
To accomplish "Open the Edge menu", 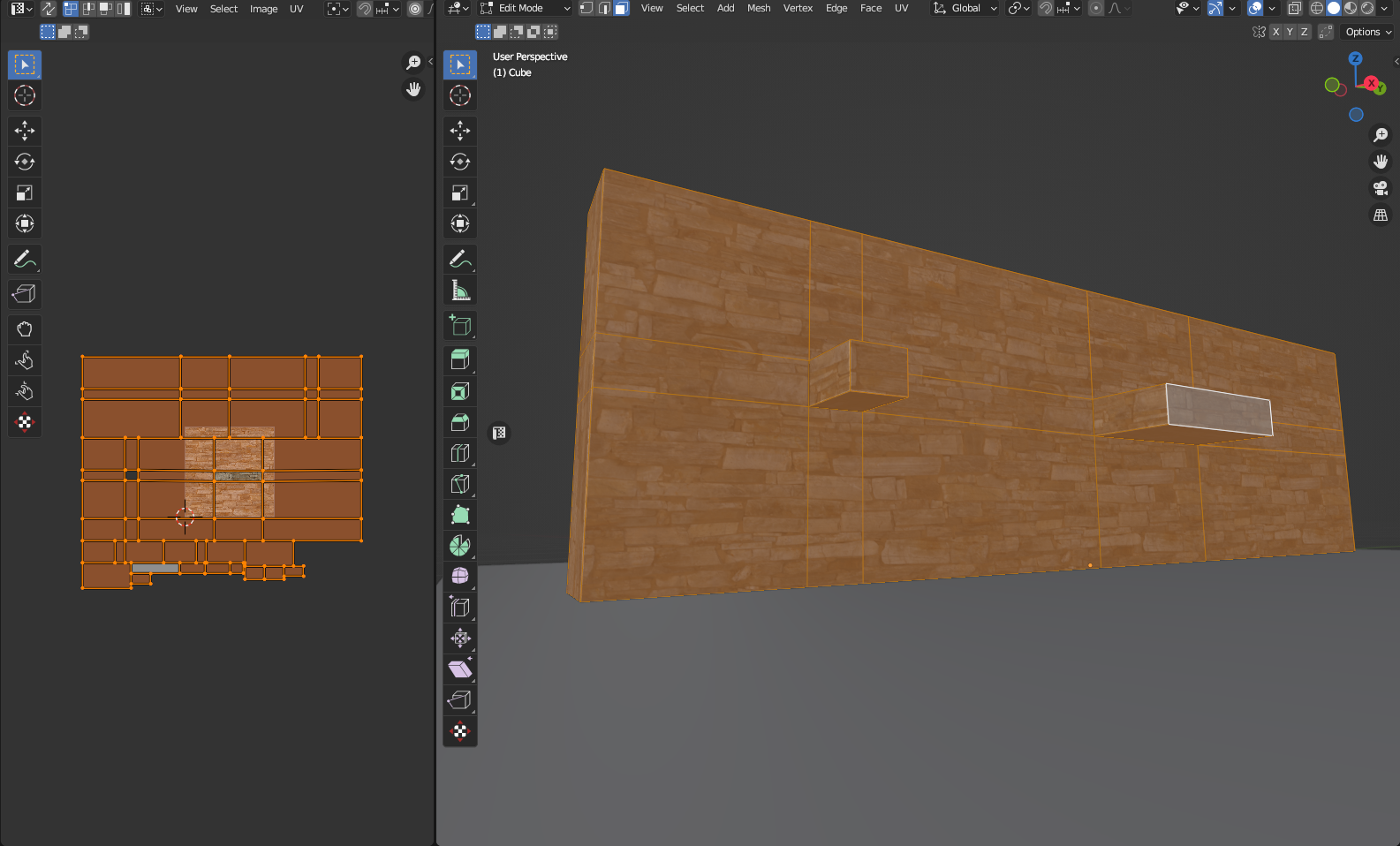I will click(836, 8).
